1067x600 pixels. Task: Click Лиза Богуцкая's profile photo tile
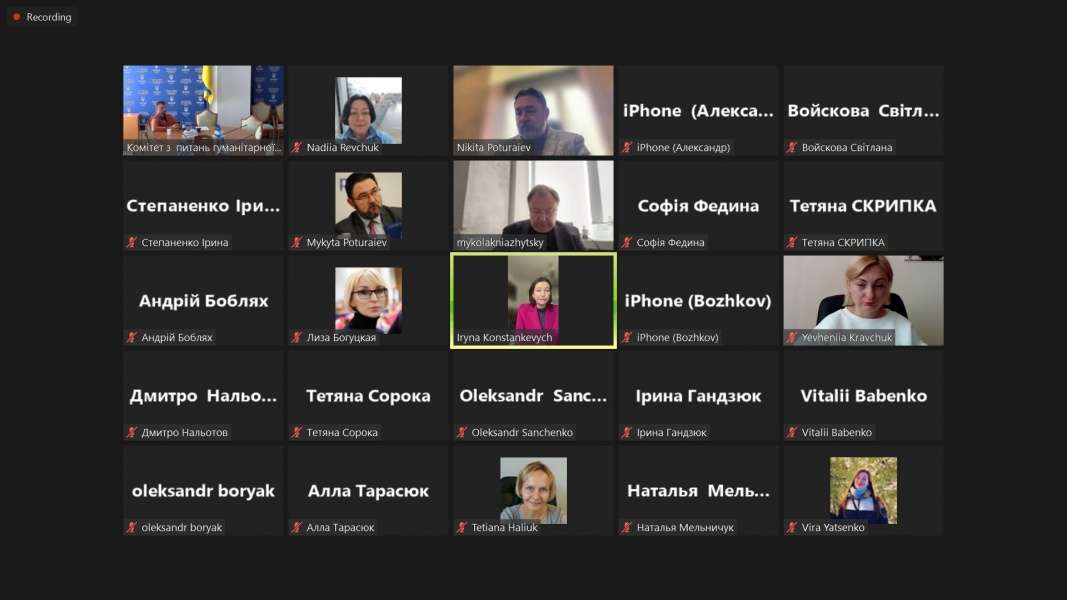[x=368, y=299]
